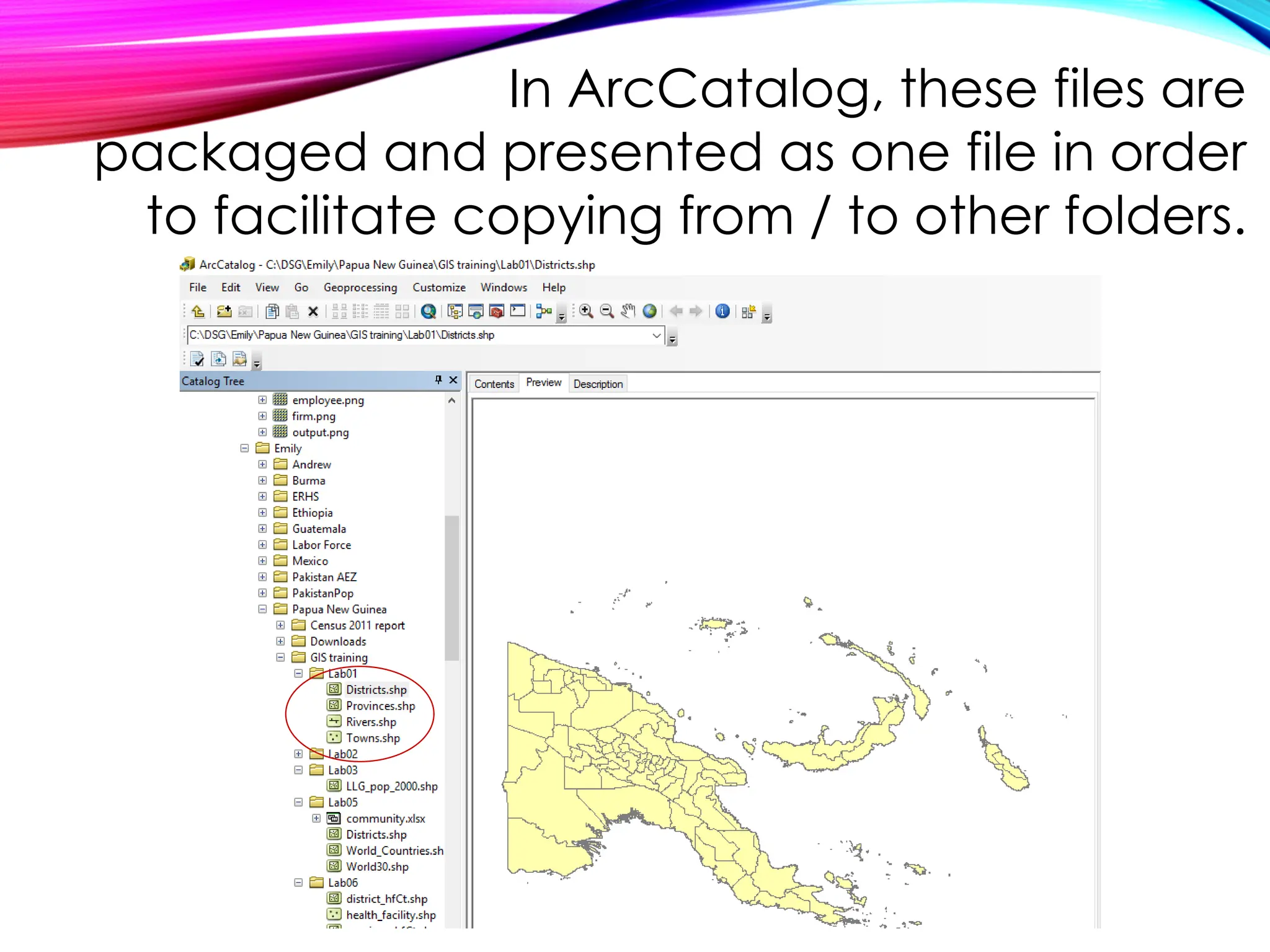Open the Pakistan AEZ folder
Viewport: 1270px width, 952px height.
[x=324, y=577]
